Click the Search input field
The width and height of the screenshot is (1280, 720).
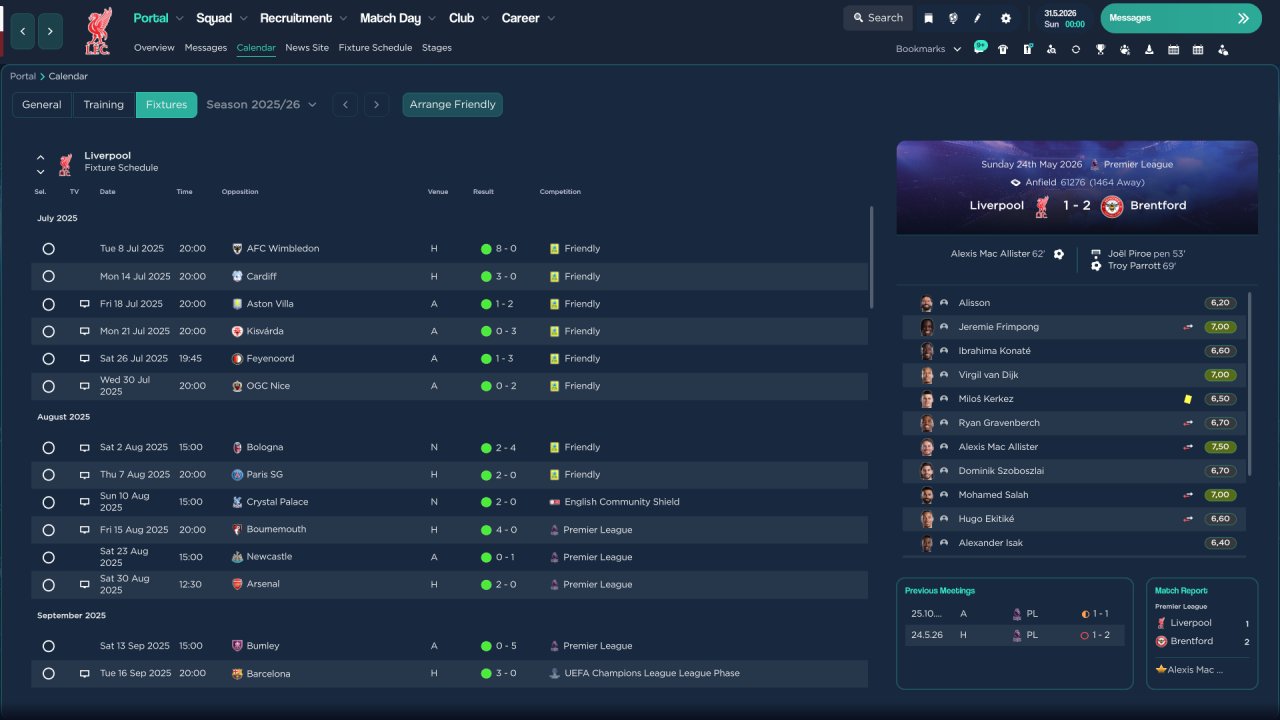877,18
